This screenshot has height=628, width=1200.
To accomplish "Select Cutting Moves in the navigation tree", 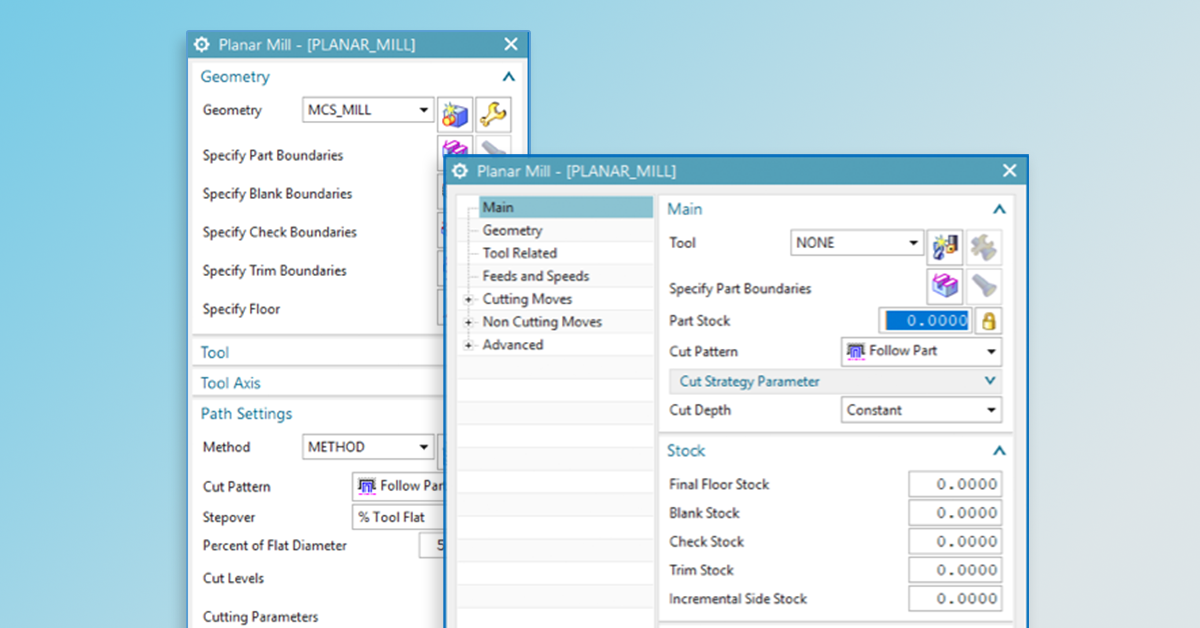I will click(528, 299).
